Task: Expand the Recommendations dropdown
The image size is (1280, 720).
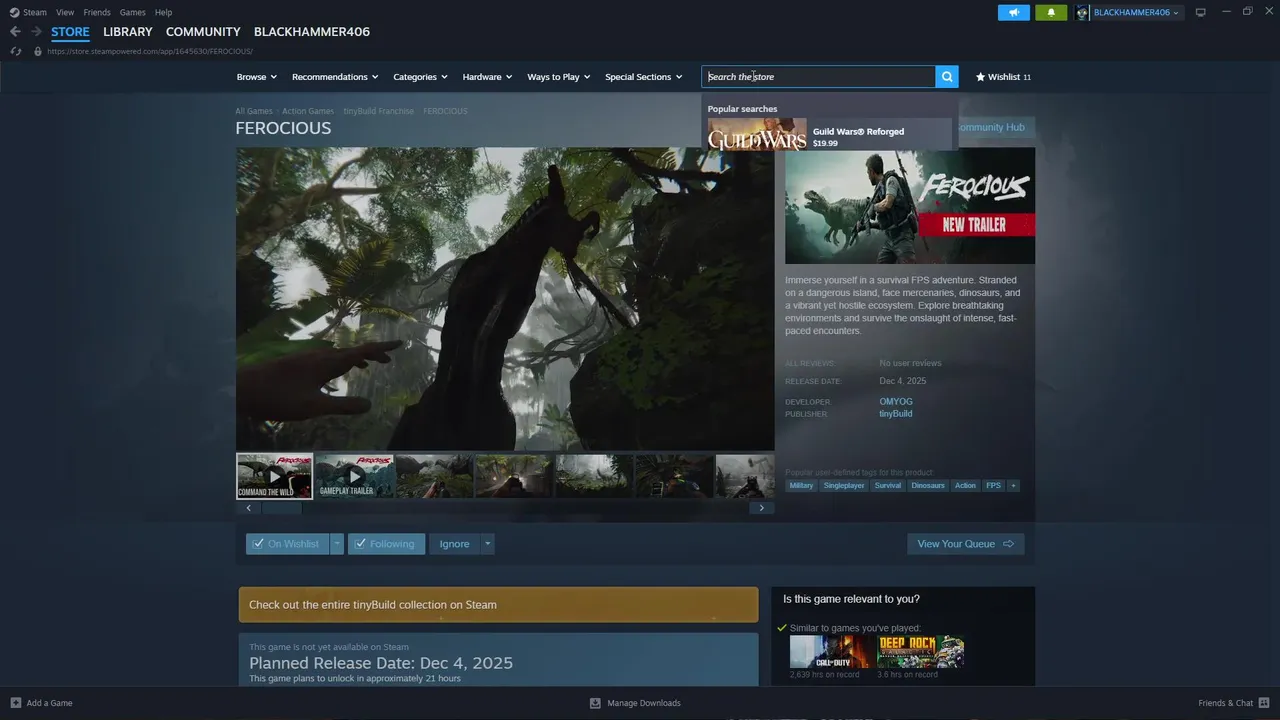Action: [335, 77]
